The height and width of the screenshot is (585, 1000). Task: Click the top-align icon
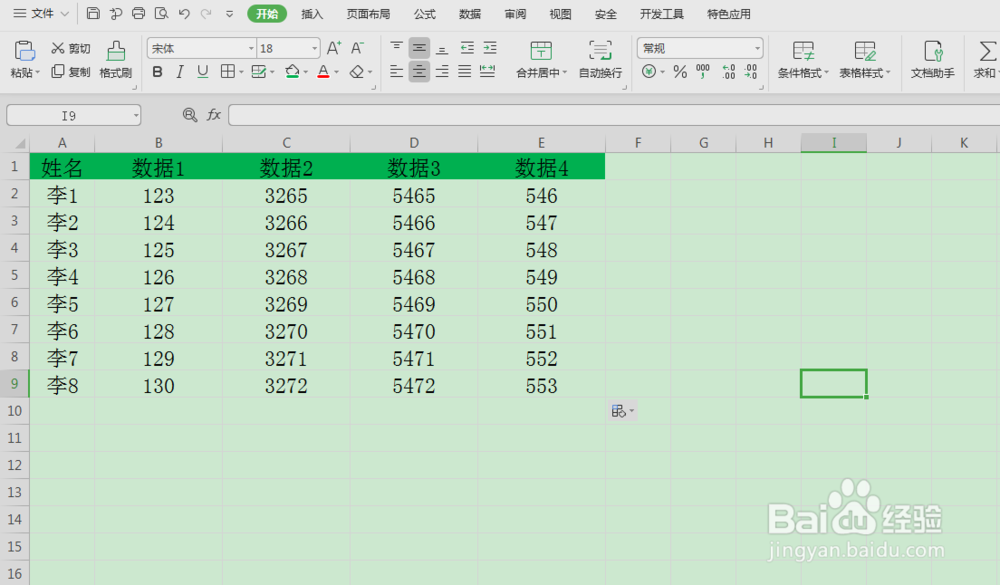[x=396, y=48]
